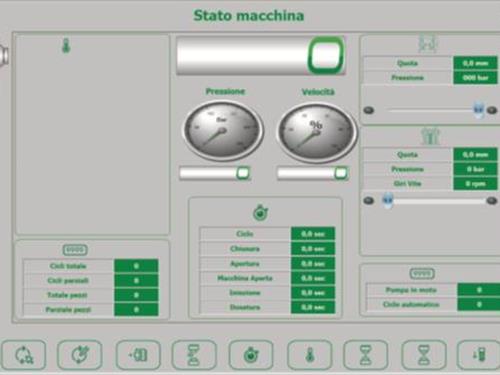
Task: Click the Chiusura time value field
Action: coord(313,249)
